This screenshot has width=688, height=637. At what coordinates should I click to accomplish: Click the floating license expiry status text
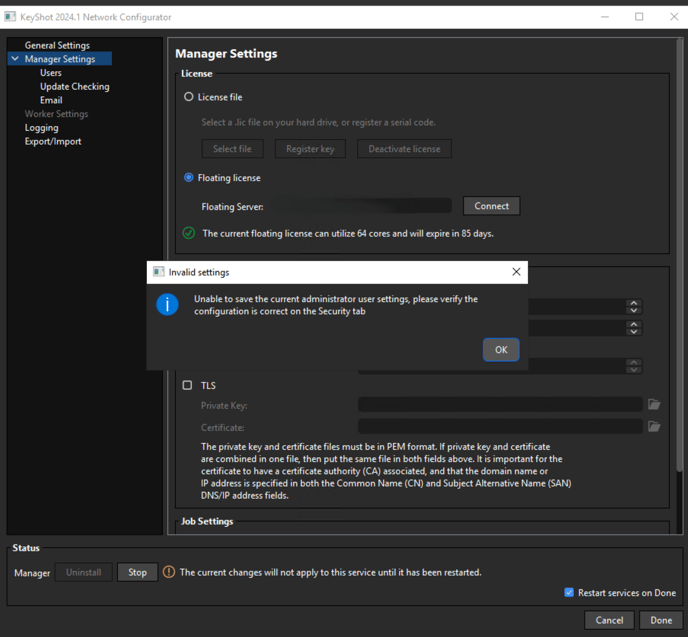[x=348, y=233]
